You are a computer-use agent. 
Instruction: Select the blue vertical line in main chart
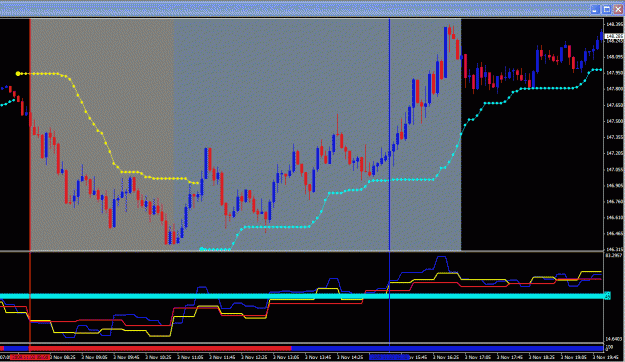[x=389, y=134]
